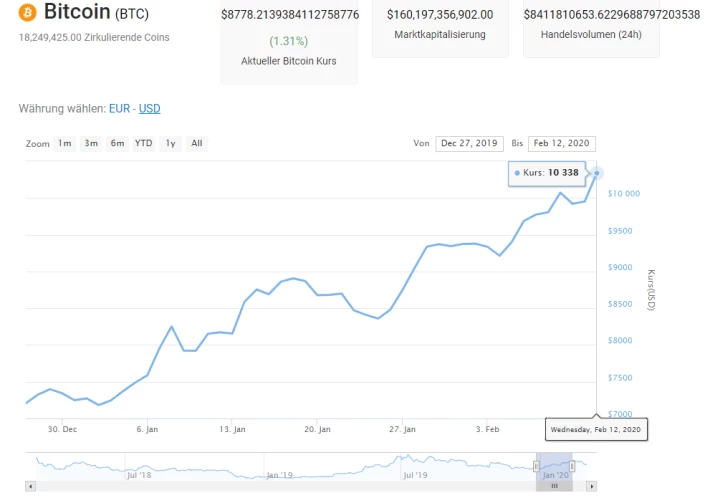Select the YTD zoom range
710x498 pixels.
click(x=144, y=144)
